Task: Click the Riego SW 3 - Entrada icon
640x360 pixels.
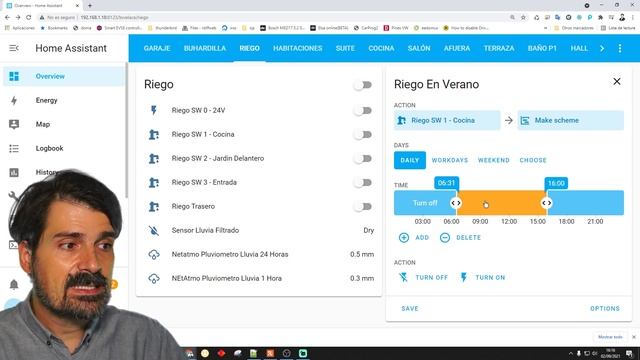Action: click(154, 182)
